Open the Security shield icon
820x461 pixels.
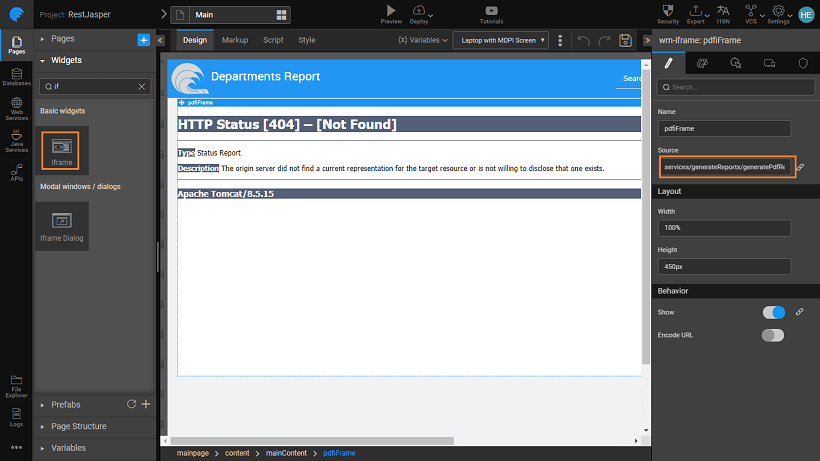pos(668,10)
